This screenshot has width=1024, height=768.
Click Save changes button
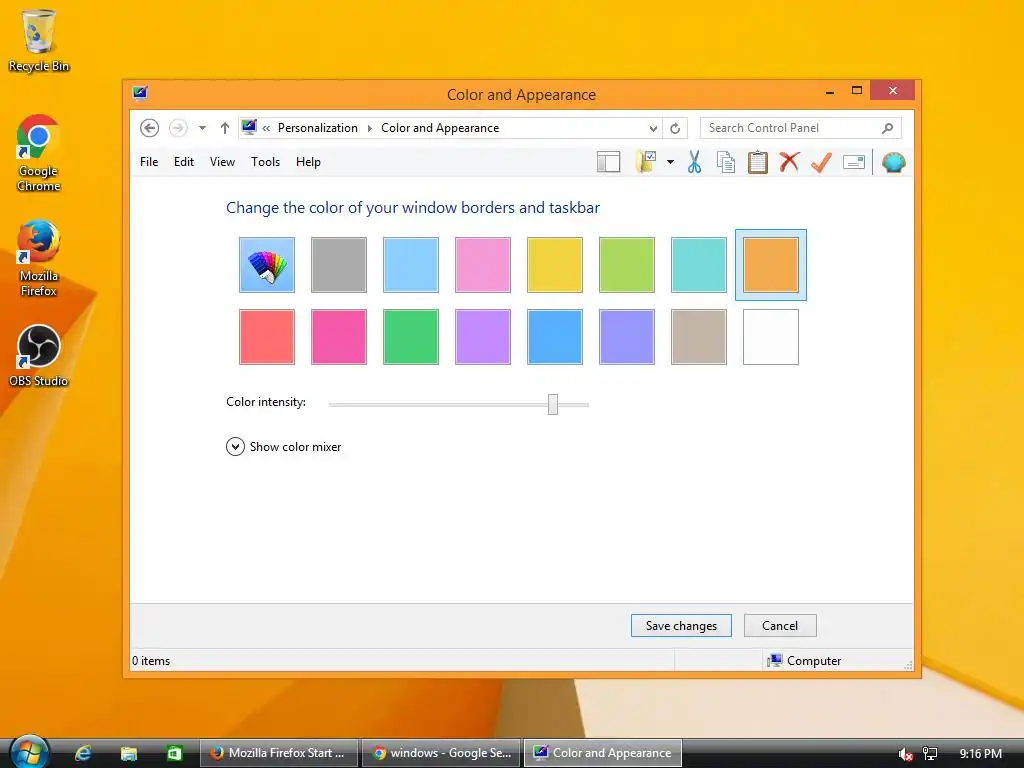click(x=681, y=626)
